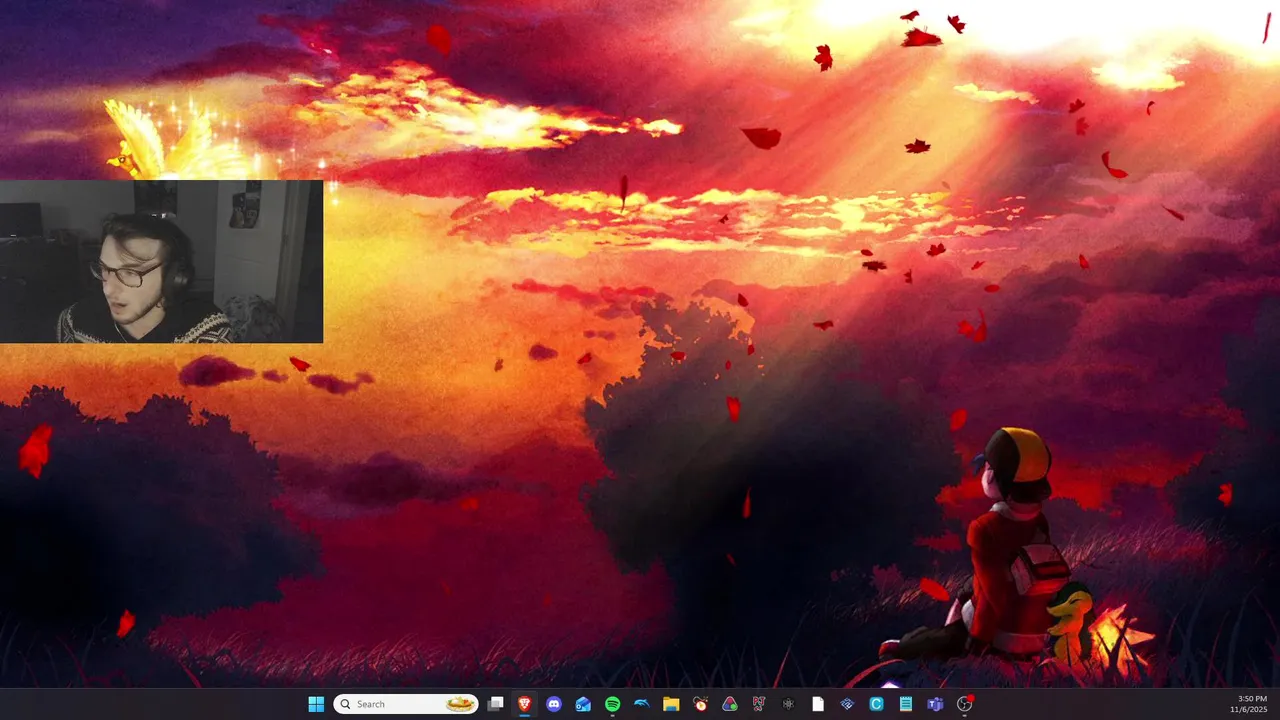Launch Dolphin emulator from the taskbar
This screenshot has height=720, width=1280.
642,704
